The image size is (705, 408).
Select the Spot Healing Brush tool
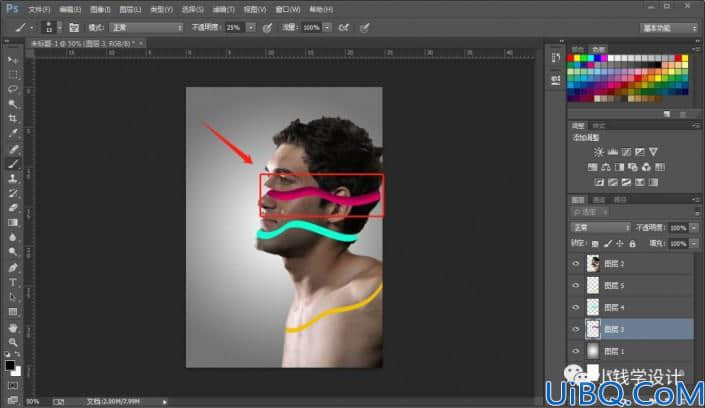(x=13, y=149)
